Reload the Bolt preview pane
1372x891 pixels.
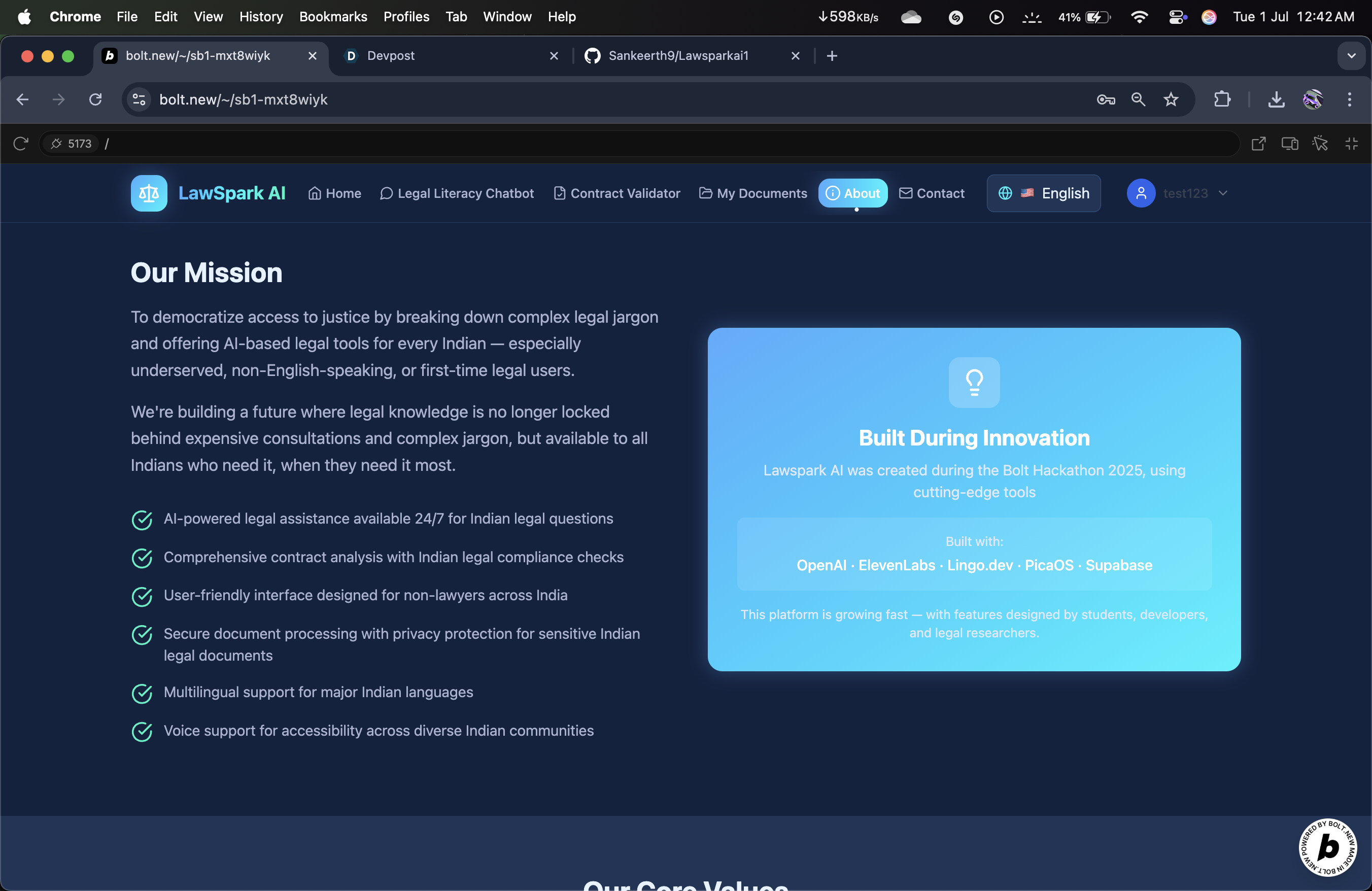tap(21, 144)
